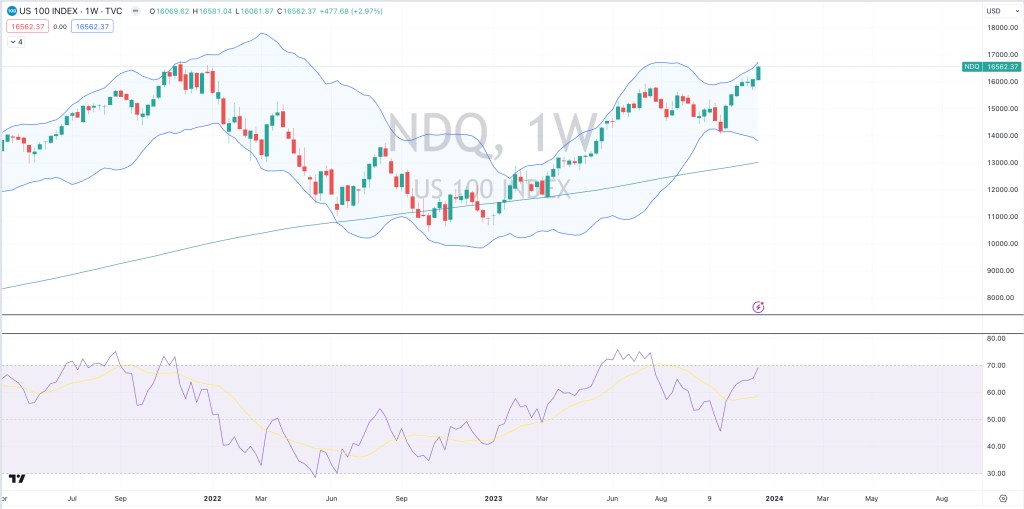Click the 70.00 RSI level on scale

[x=995, y=366]
